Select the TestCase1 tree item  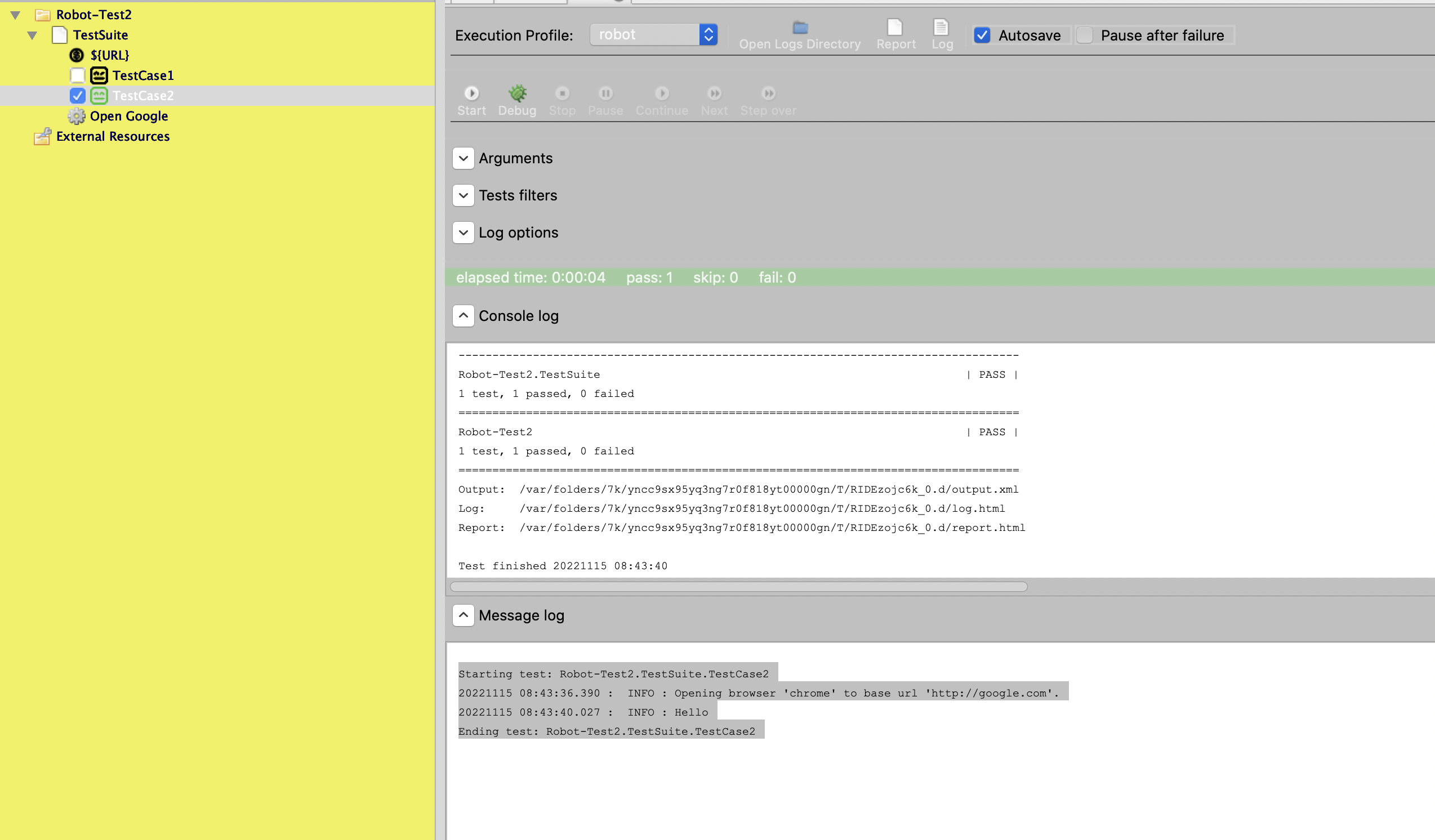[x=143, y=75]
